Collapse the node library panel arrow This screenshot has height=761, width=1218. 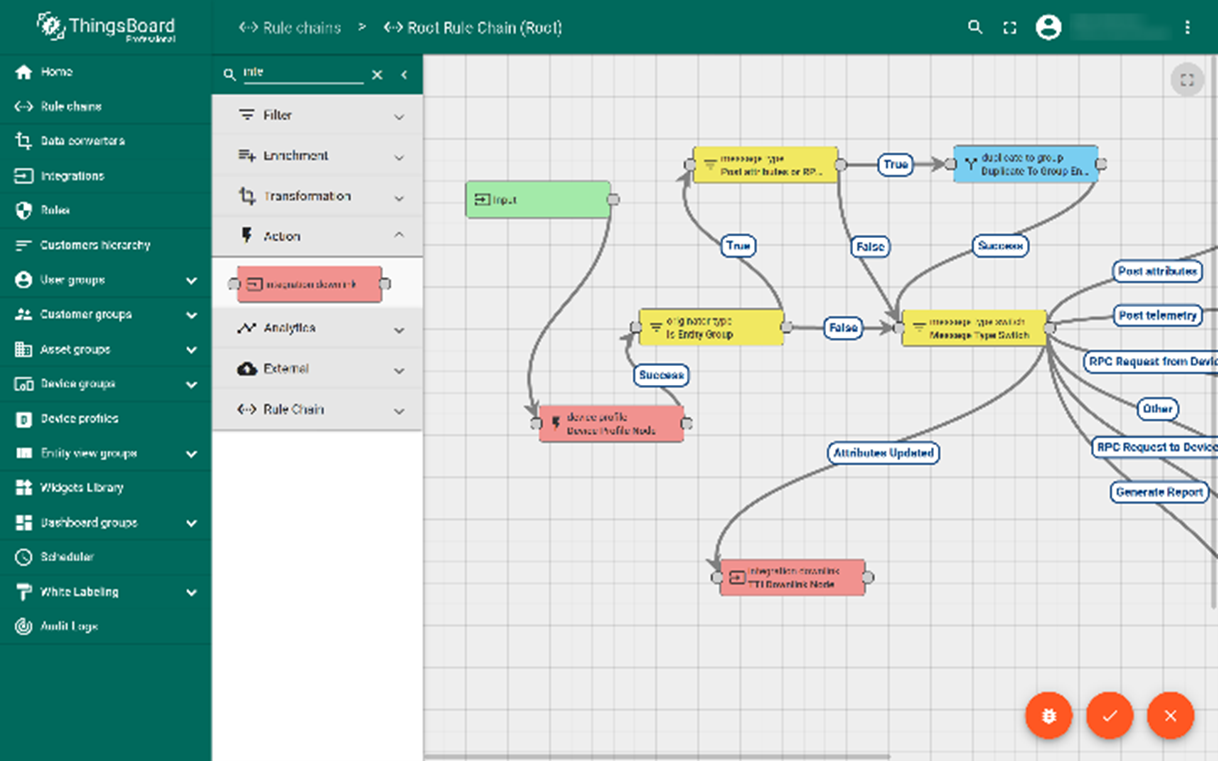point(404,75)
